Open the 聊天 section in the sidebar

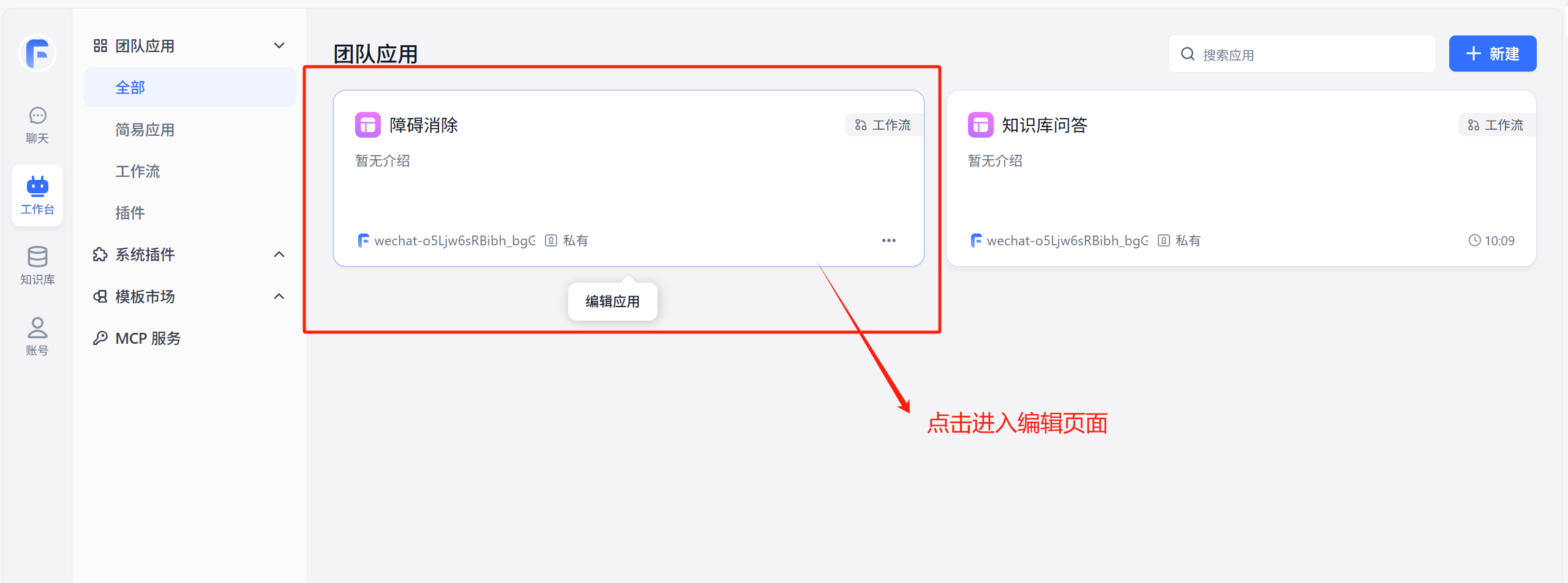(x=37, y=124)
